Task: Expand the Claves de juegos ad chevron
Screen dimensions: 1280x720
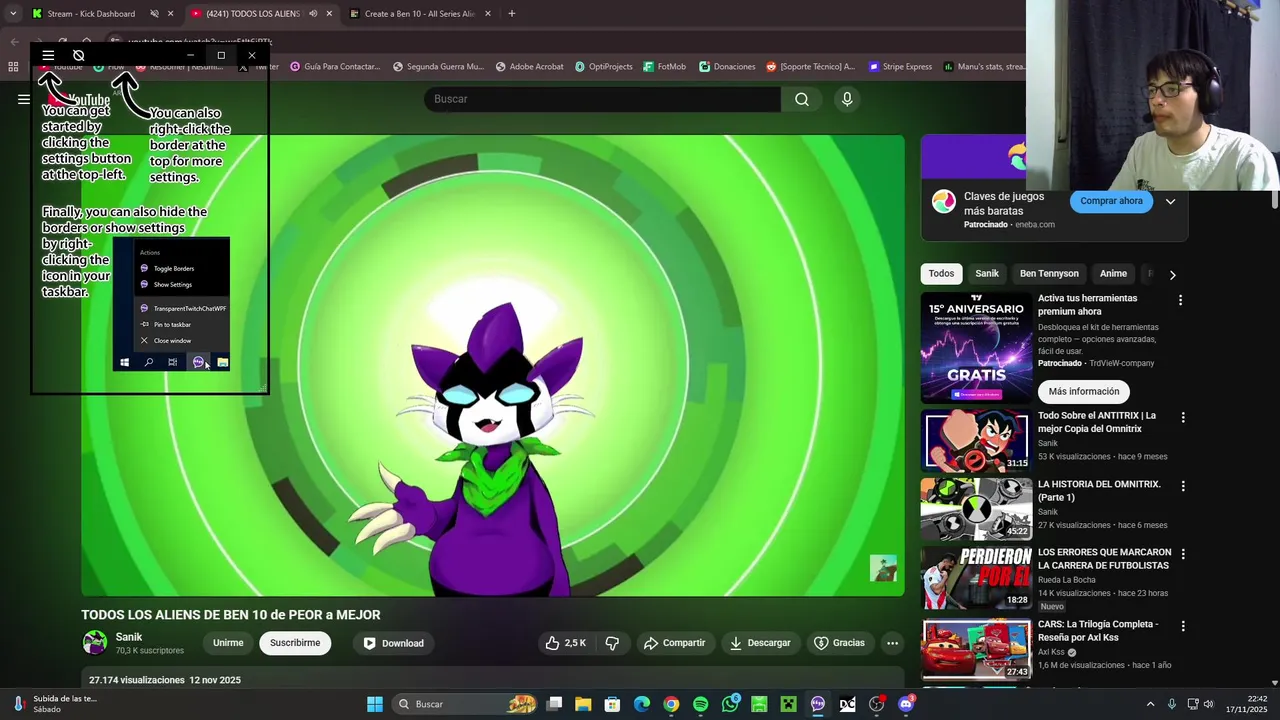Action: (1170, 201)
